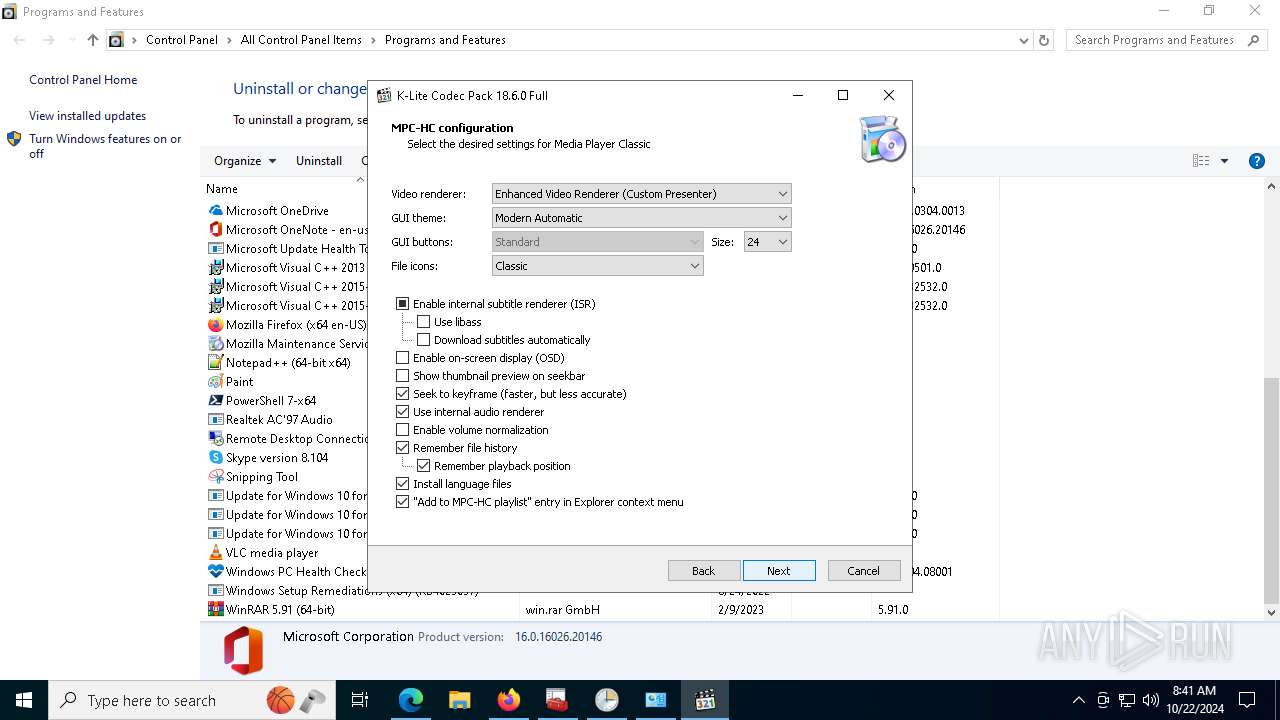Open the GUI buttons Size dropdown
Image resolution: width=1280 pixels, height=720 pixels.
click(x=768, y=242)
